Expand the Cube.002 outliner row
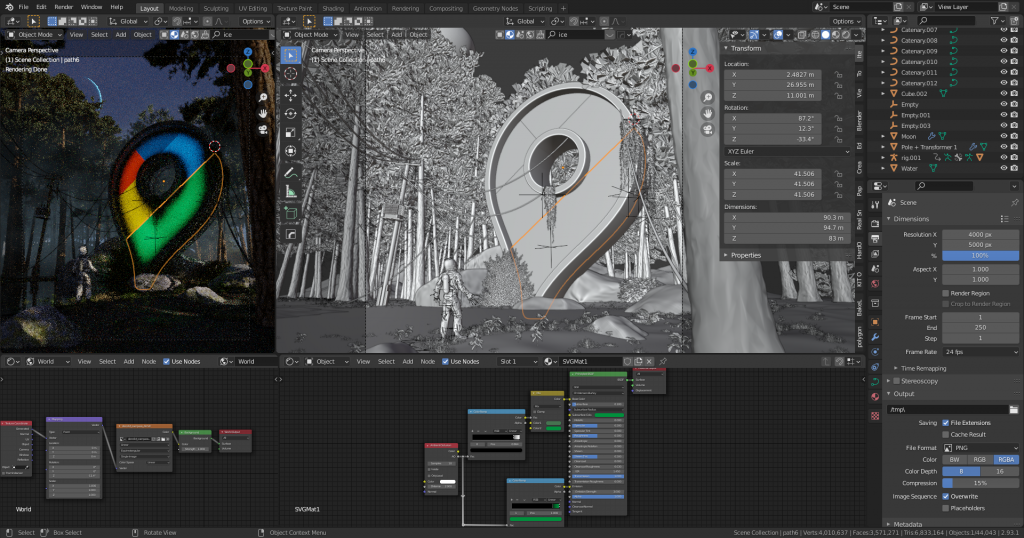The width and height of the screenshot is (1024, 538). pos(883,93)
